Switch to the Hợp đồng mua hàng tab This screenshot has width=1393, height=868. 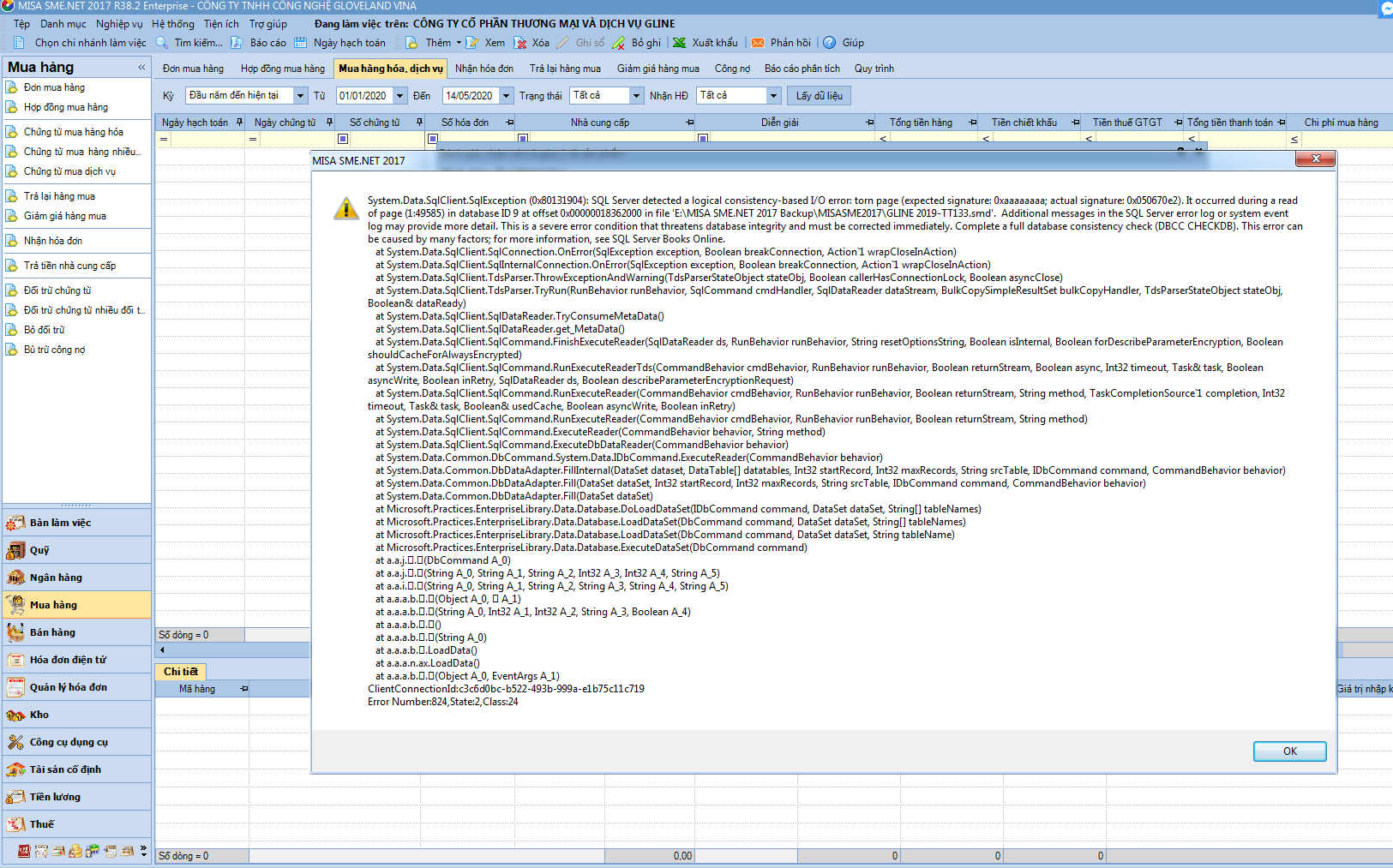283,69
